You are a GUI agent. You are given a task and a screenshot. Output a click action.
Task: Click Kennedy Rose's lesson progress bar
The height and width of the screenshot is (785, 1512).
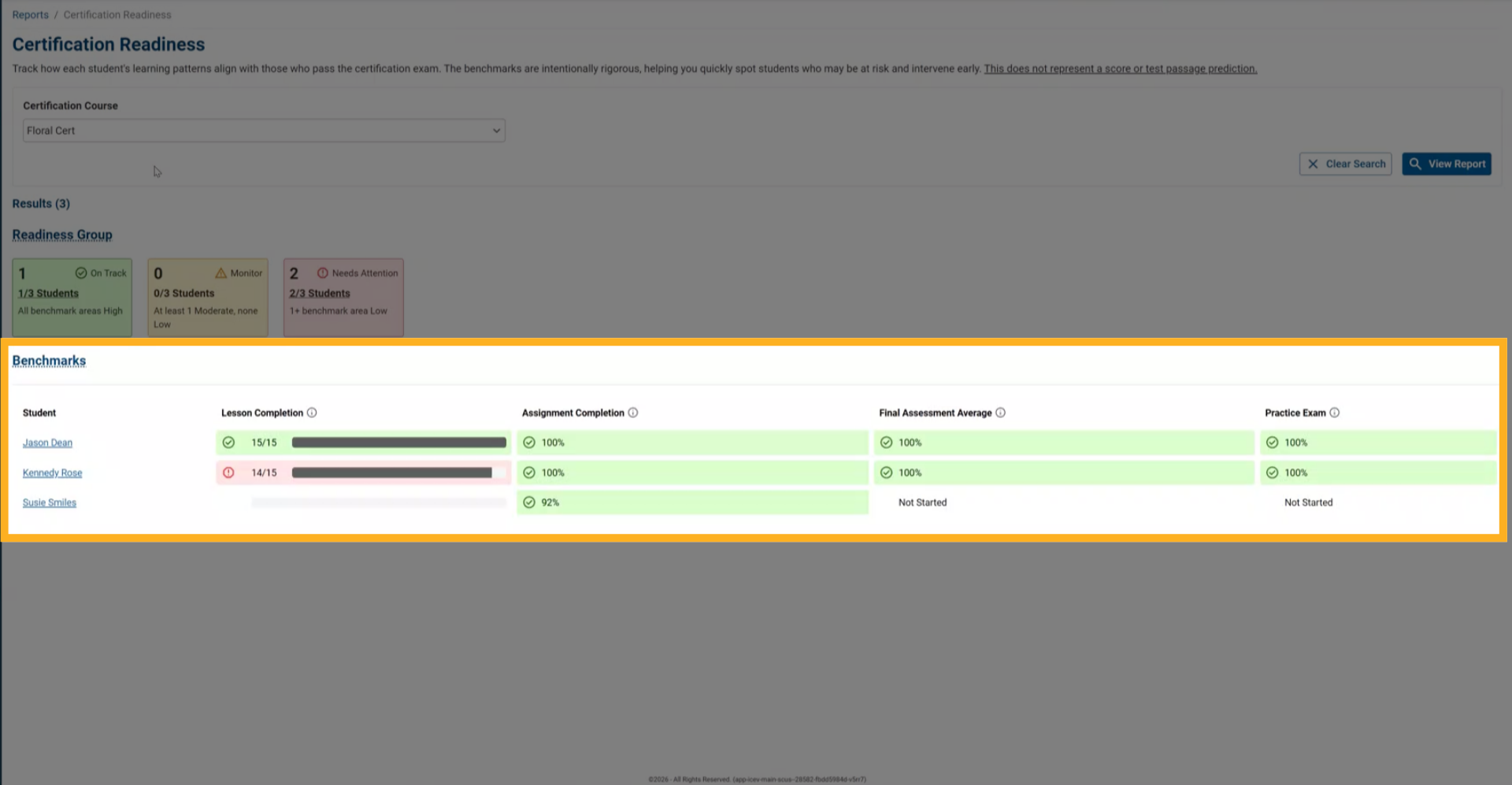(x=399, y=472)
